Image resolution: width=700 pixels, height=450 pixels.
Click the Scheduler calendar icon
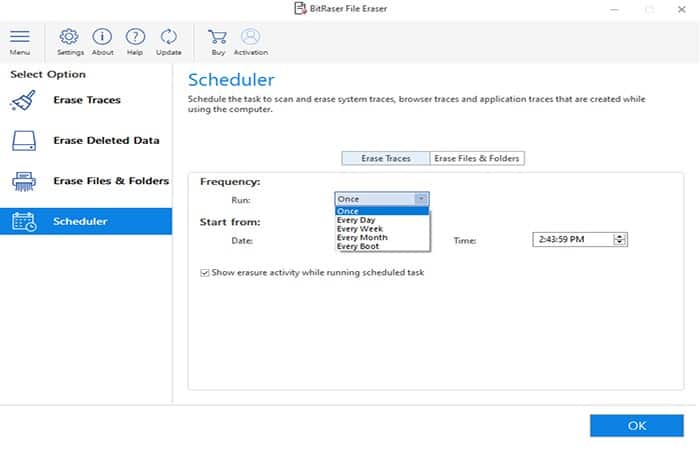(24, 221)
